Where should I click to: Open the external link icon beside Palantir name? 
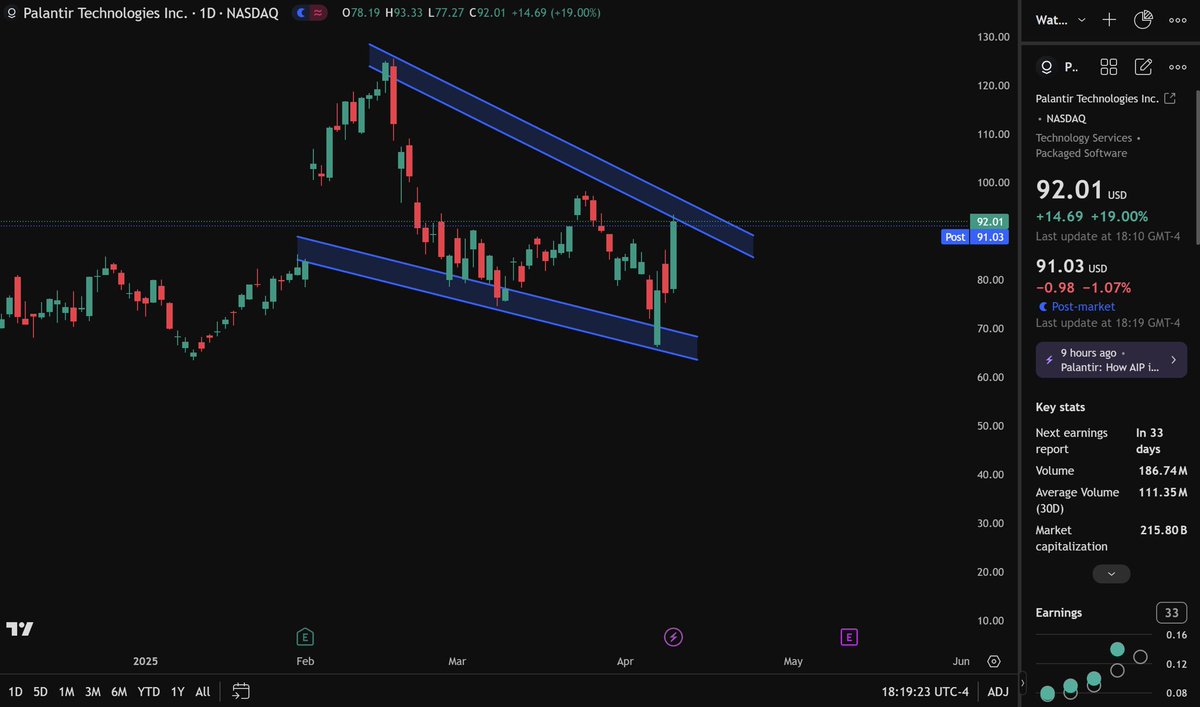[x=1170, y=98]
